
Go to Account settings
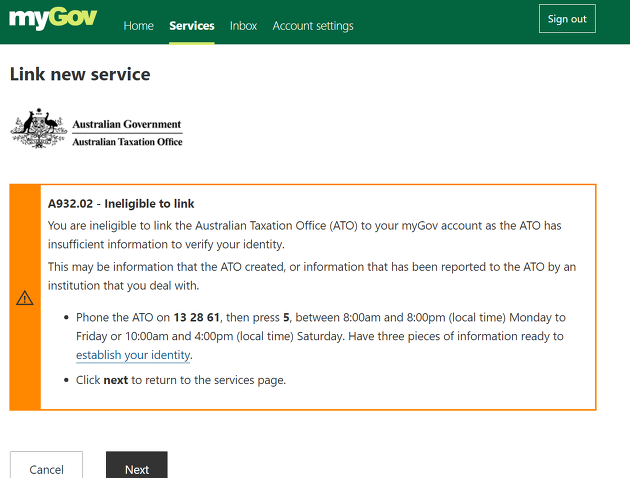[x=313, y=26]
